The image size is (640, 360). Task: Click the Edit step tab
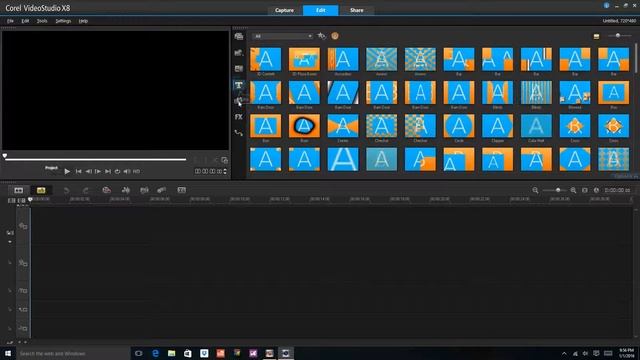point(320,10)
